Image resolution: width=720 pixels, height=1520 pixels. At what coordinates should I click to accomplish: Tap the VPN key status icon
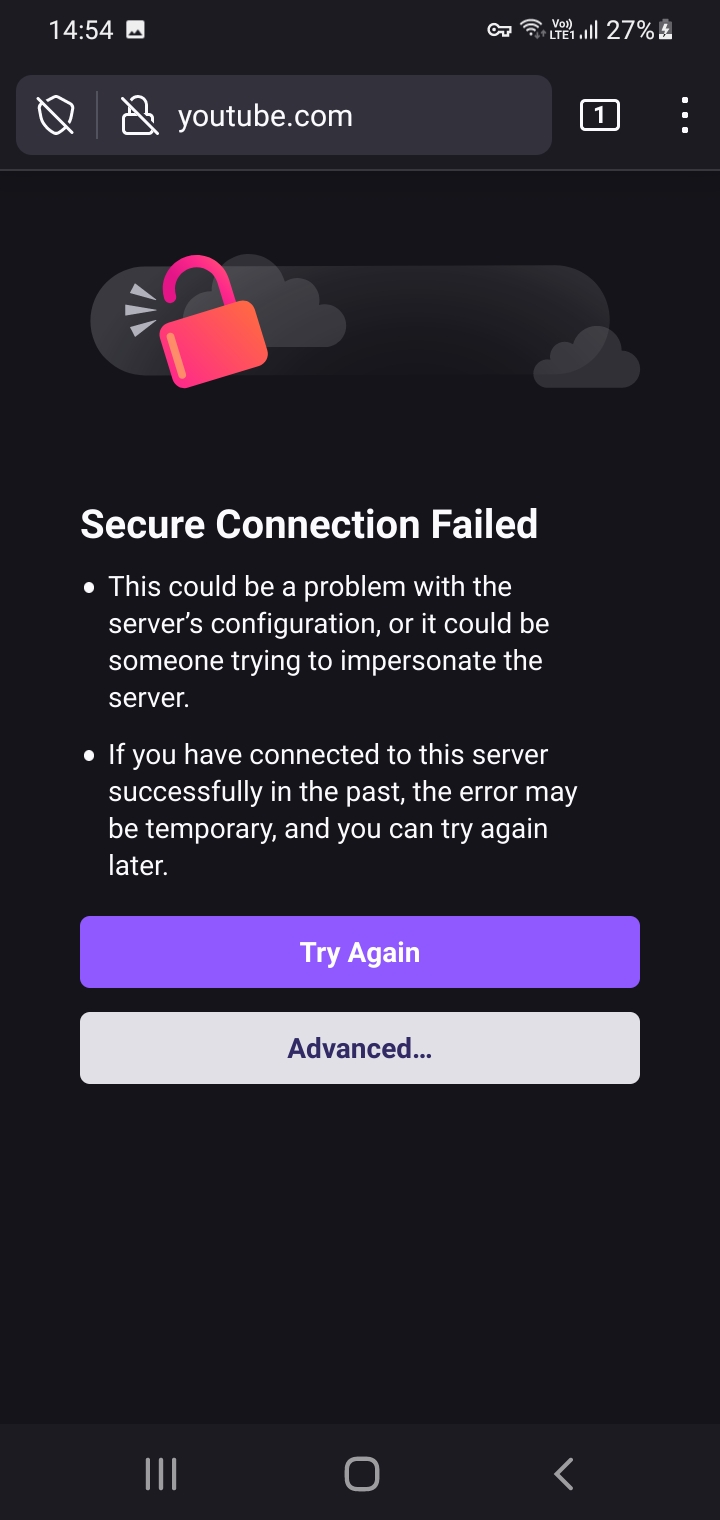tap(499, 30)
